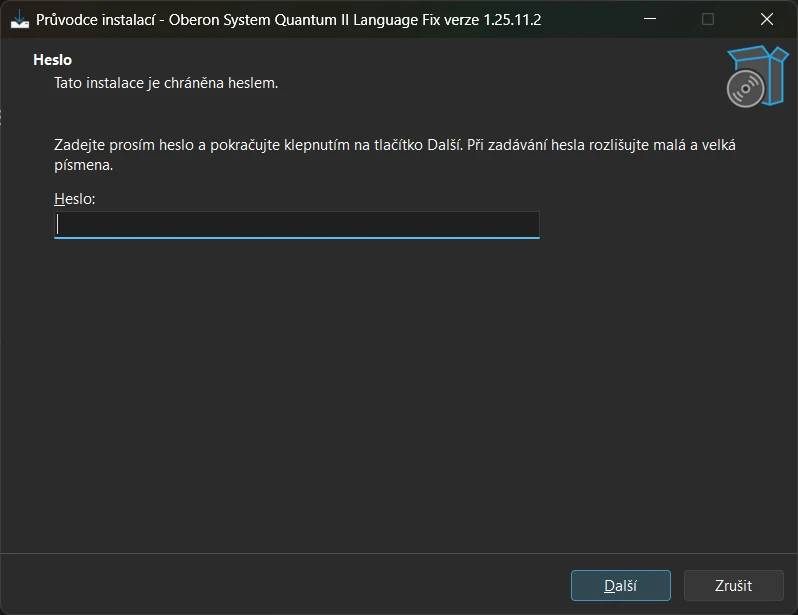Click the version 1.25.11.2 text in title
Viewport: 798px width, 615px height.
pyautogui.click(x=512, y=20)
